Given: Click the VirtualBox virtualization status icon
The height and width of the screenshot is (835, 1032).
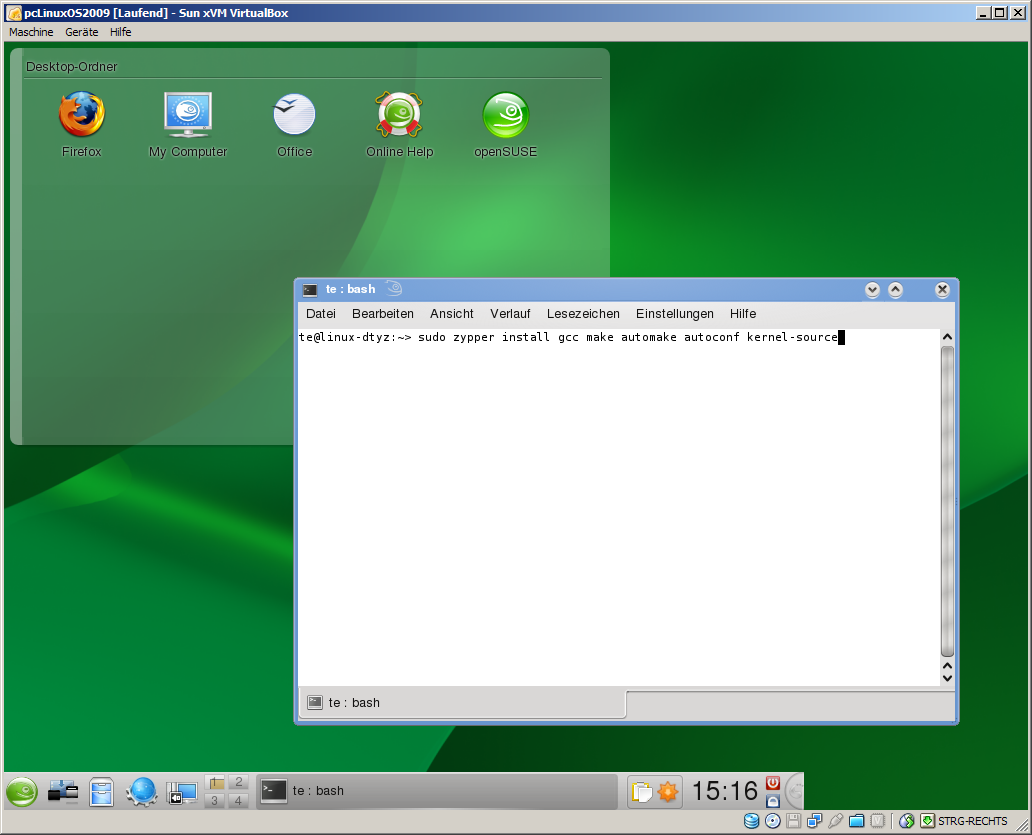Looking at the screenshot, I should point(877,821).
